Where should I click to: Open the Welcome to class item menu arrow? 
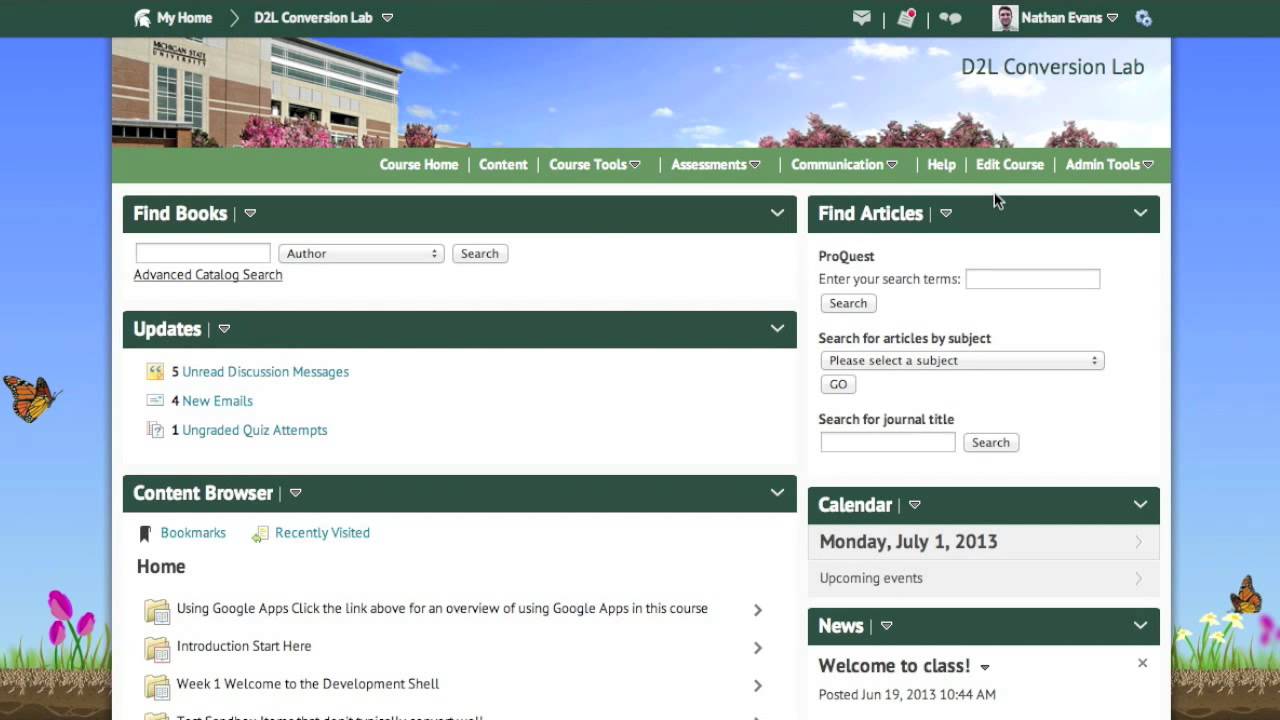tap(985, 667)
